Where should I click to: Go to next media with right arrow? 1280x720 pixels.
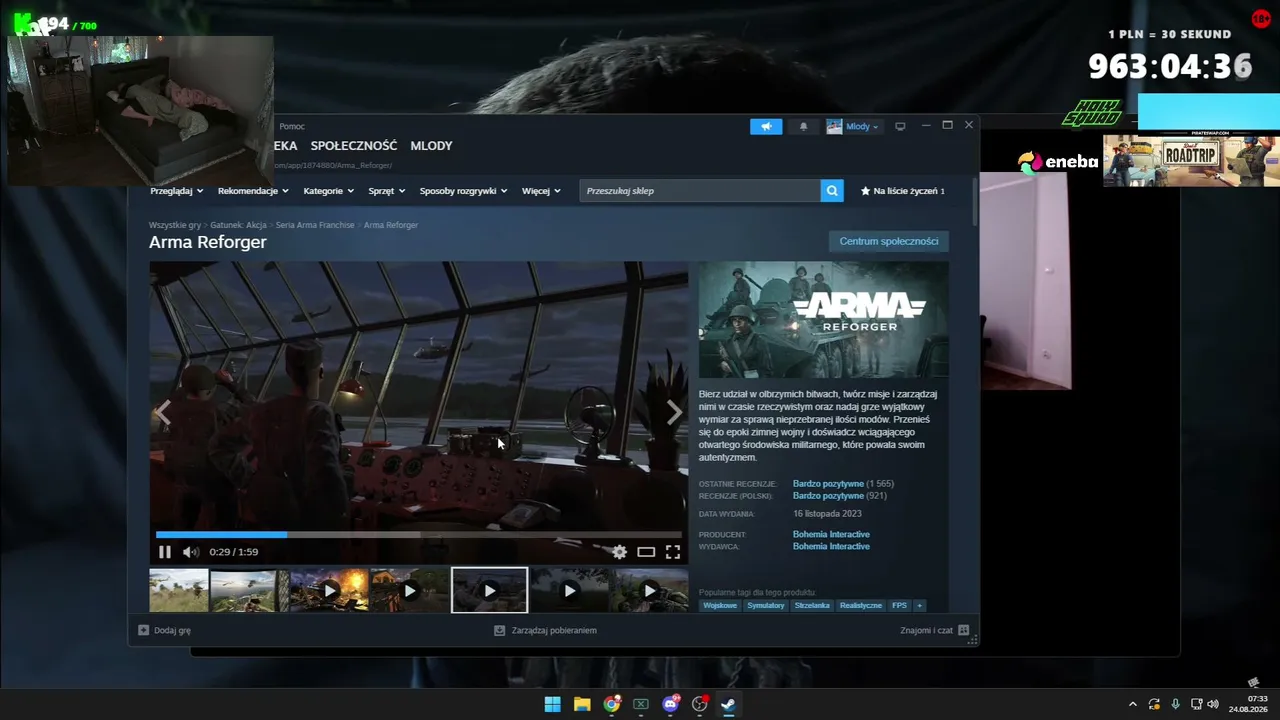[675, 412]
